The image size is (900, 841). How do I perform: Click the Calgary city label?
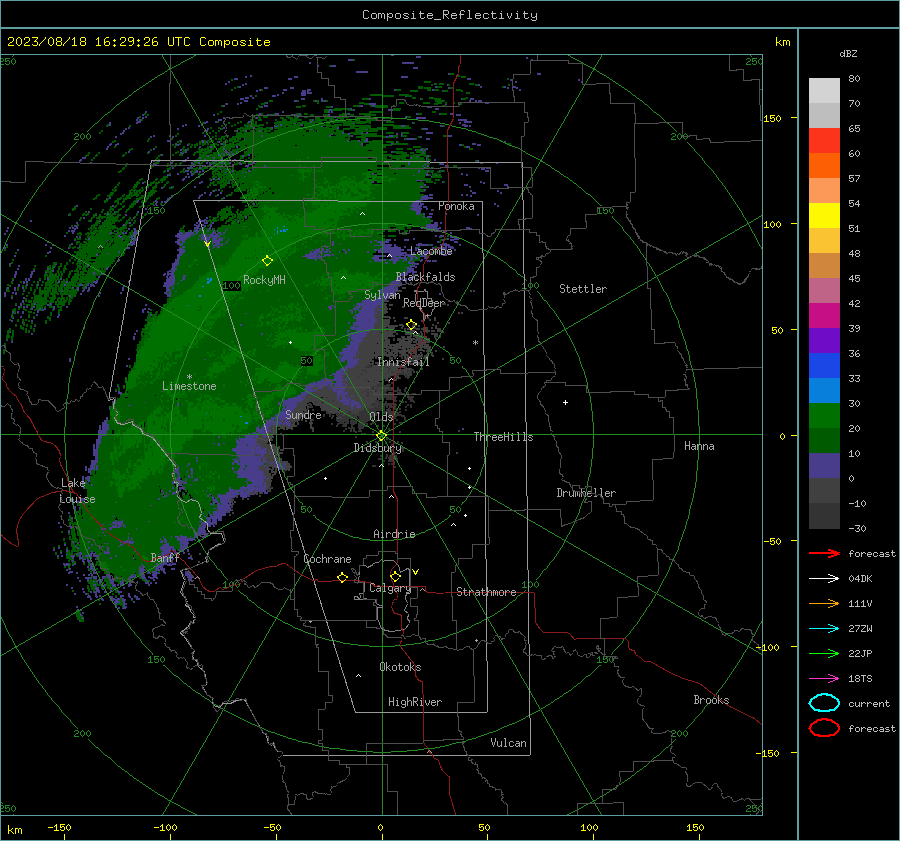[x=390, y=588]
